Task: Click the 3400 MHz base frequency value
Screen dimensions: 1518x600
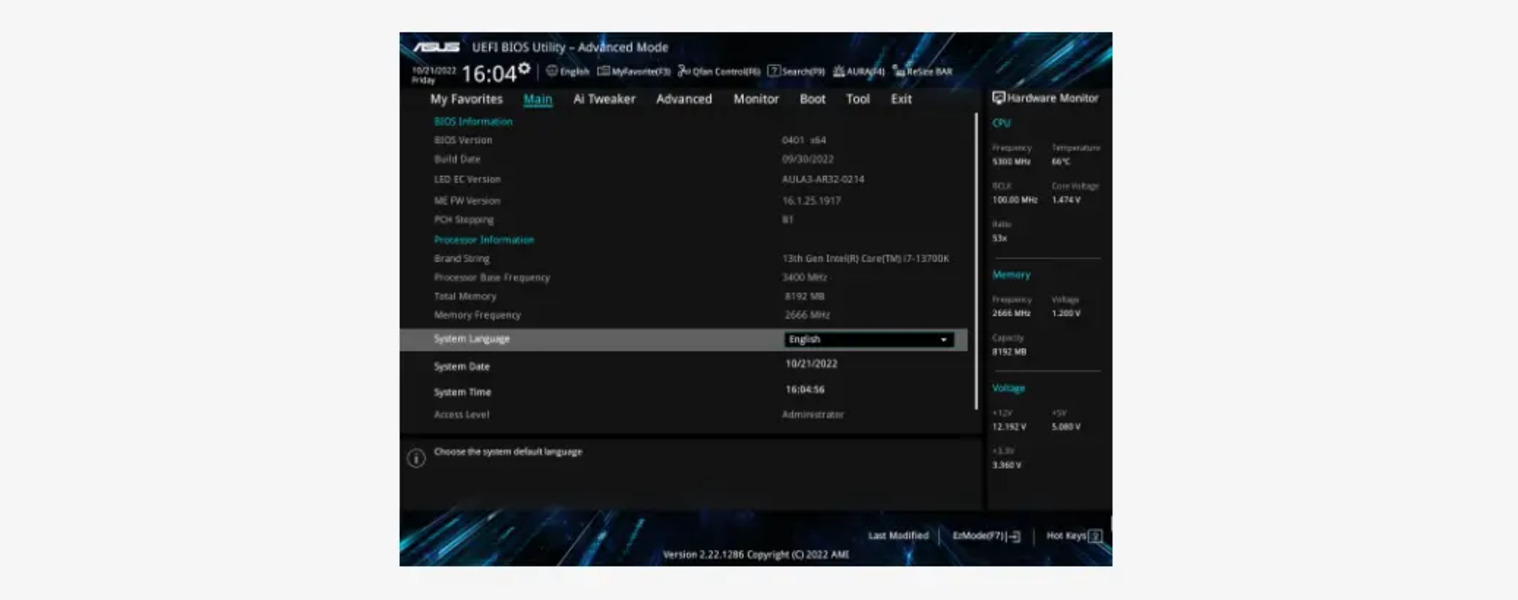Action: [x=805, y=278]
